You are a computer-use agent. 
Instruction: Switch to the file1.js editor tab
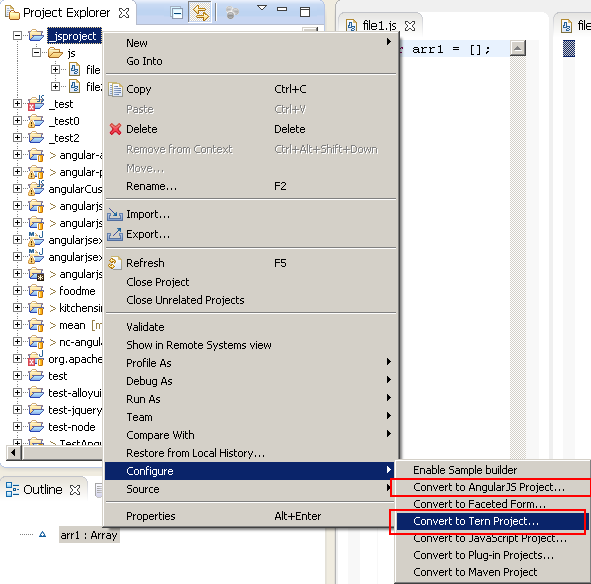point(379,26)
